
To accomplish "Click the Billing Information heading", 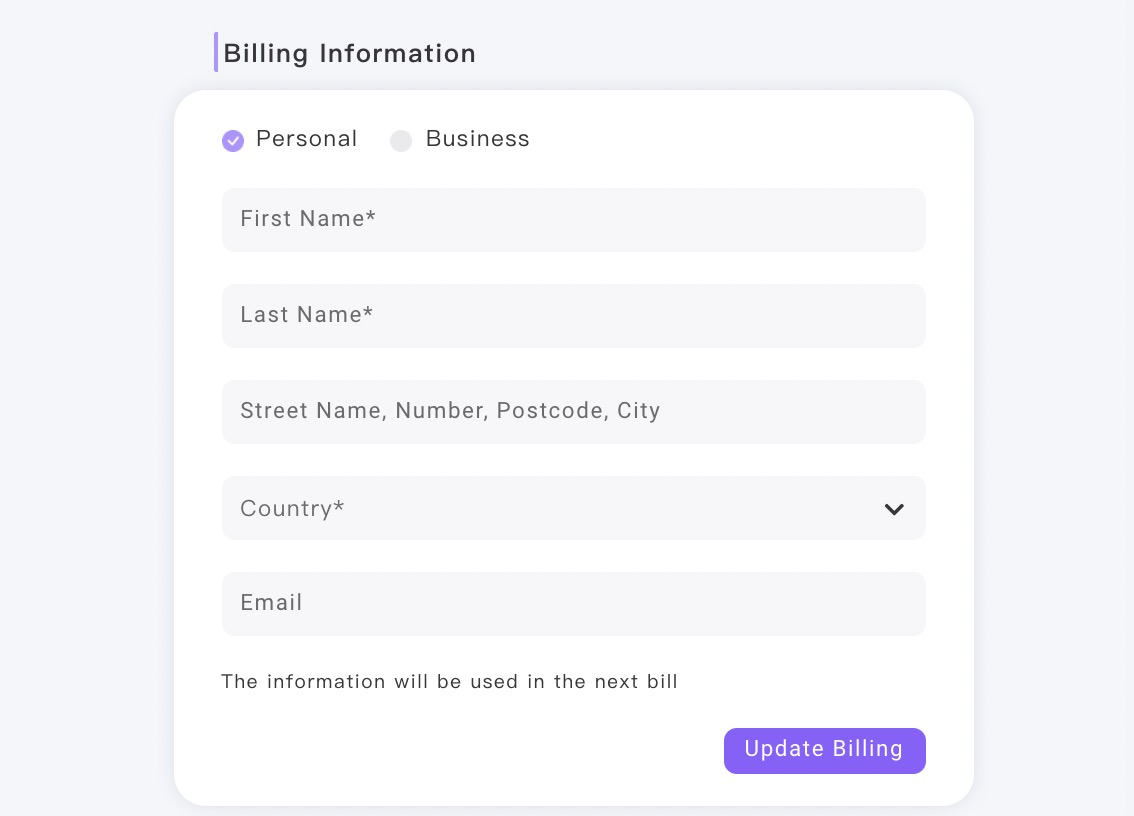I will point(349,54).
